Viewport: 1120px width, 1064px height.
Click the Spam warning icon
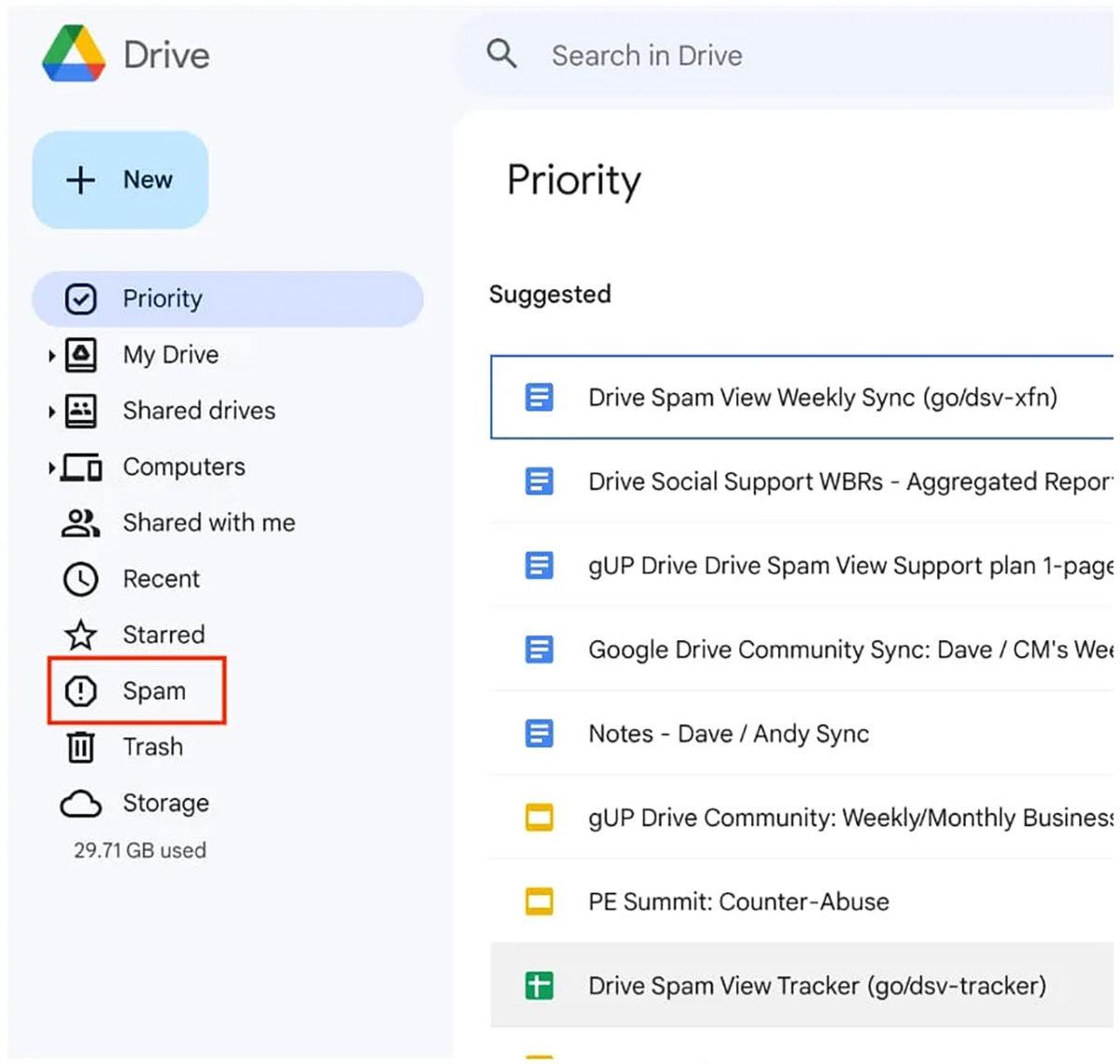(81, 691)
